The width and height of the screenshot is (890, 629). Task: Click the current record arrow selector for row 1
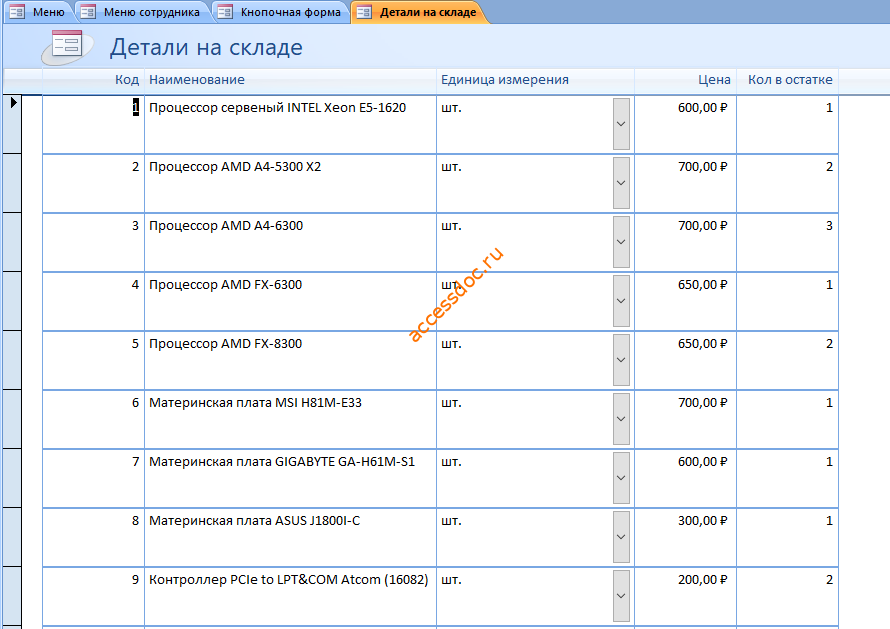click(x=12, y=124)
